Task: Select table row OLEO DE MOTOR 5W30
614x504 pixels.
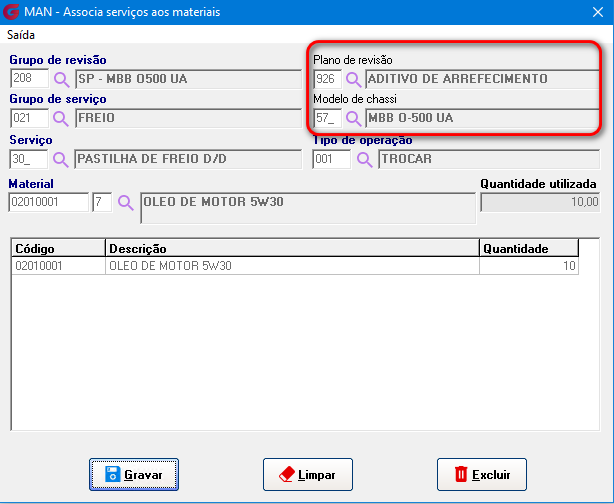Action: click(x=295, y=266)
